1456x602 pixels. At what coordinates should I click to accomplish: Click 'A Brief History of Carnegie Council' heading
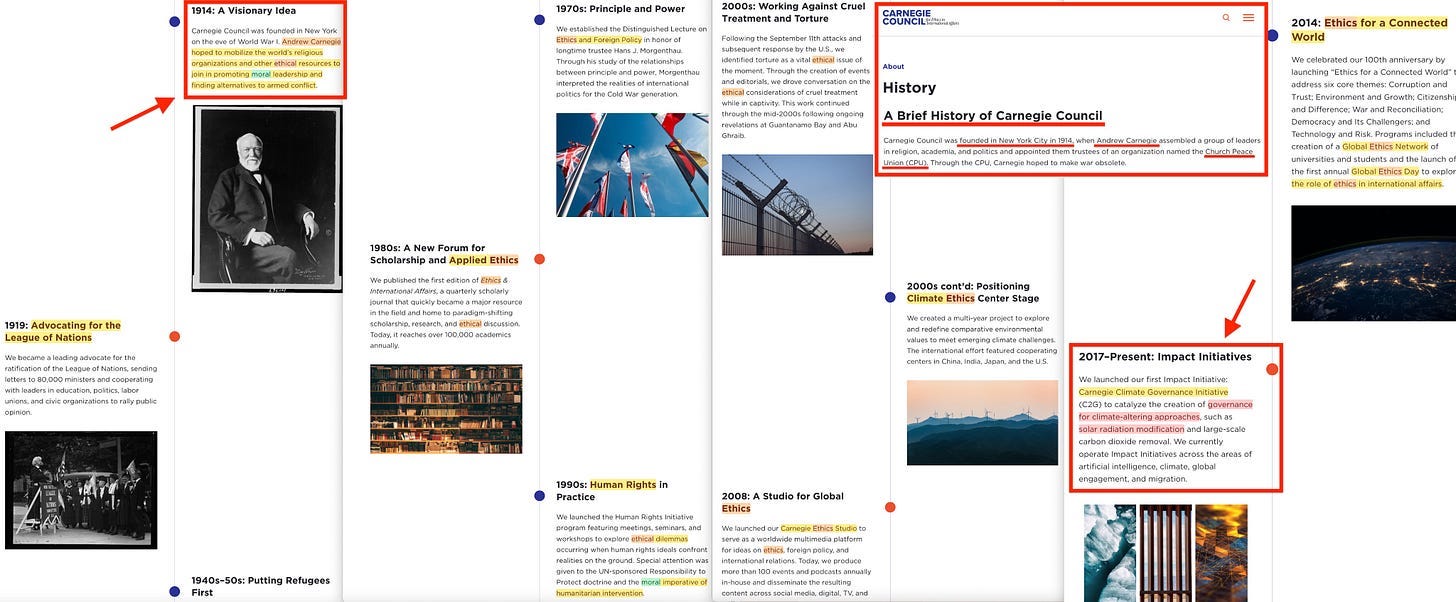click(x=992, y=116)
